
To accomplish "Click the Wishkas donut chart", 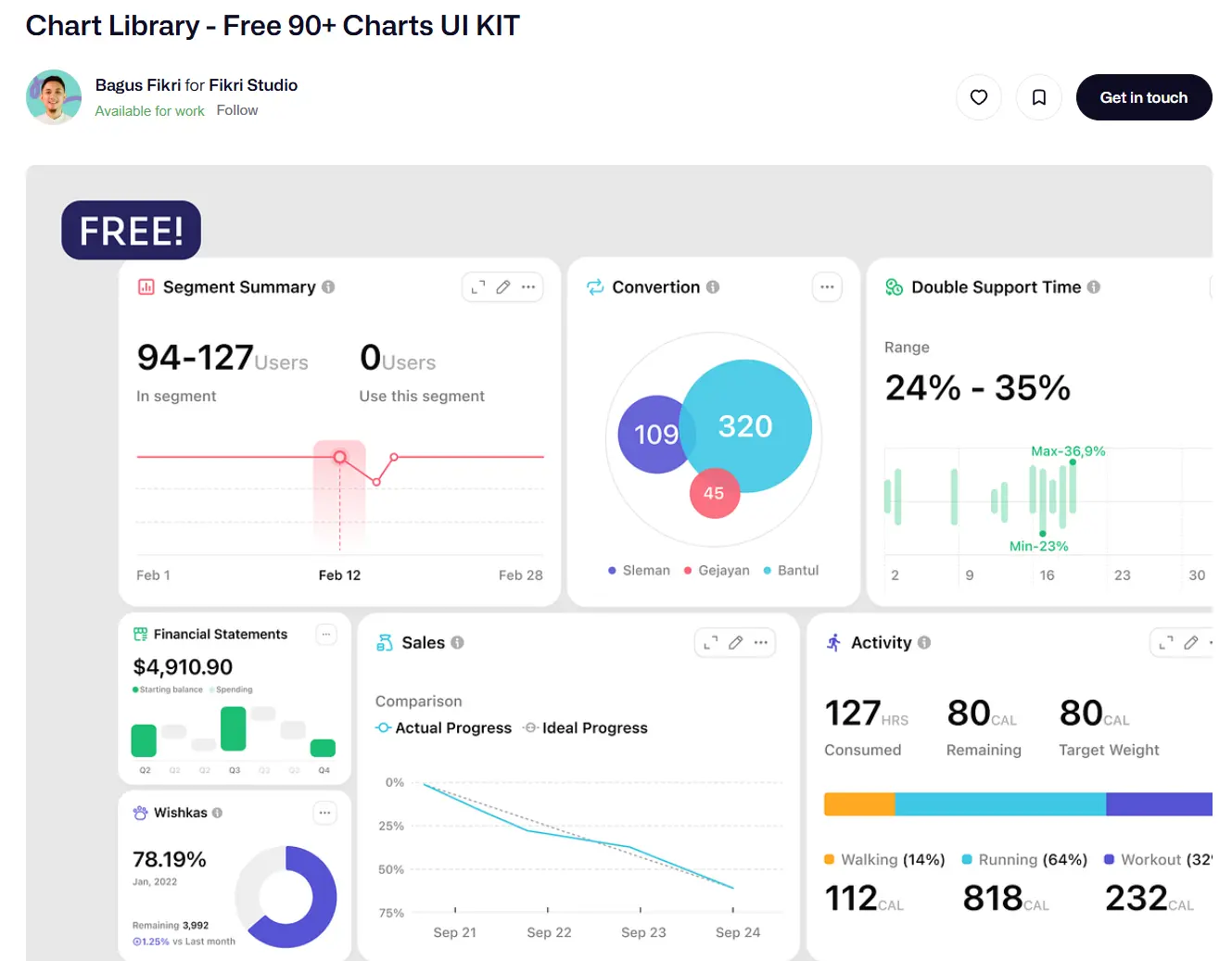I will pos(286,897).
